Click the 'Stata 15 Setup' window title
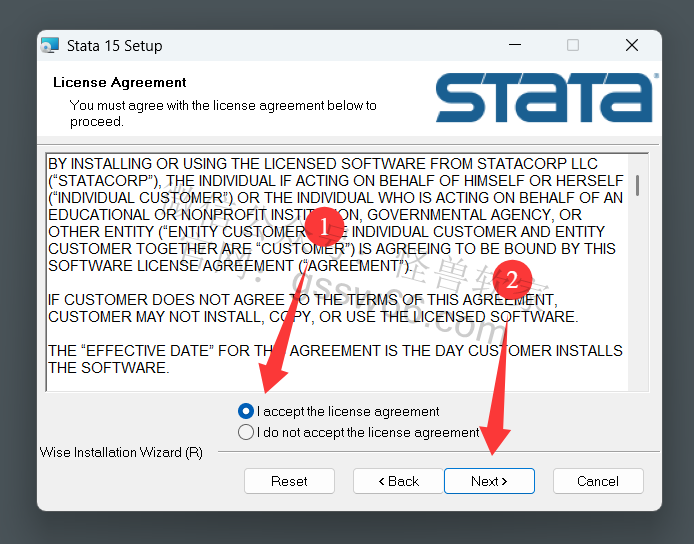Viewport: 694px width, 544px height. pos(115,46)
